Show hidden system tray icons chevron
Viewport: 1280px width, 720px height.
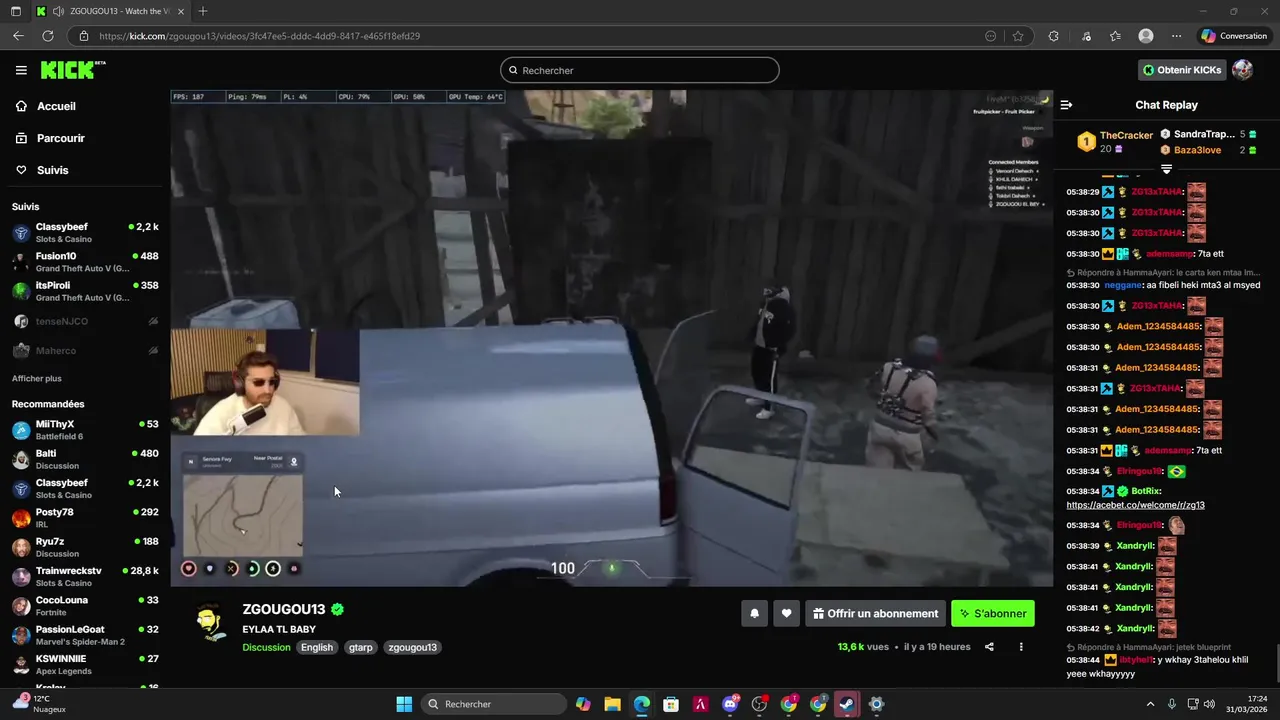1150,704
